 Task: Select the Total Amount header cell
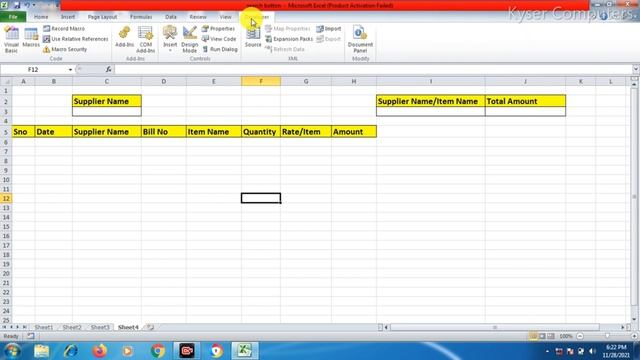coord(525,101)
